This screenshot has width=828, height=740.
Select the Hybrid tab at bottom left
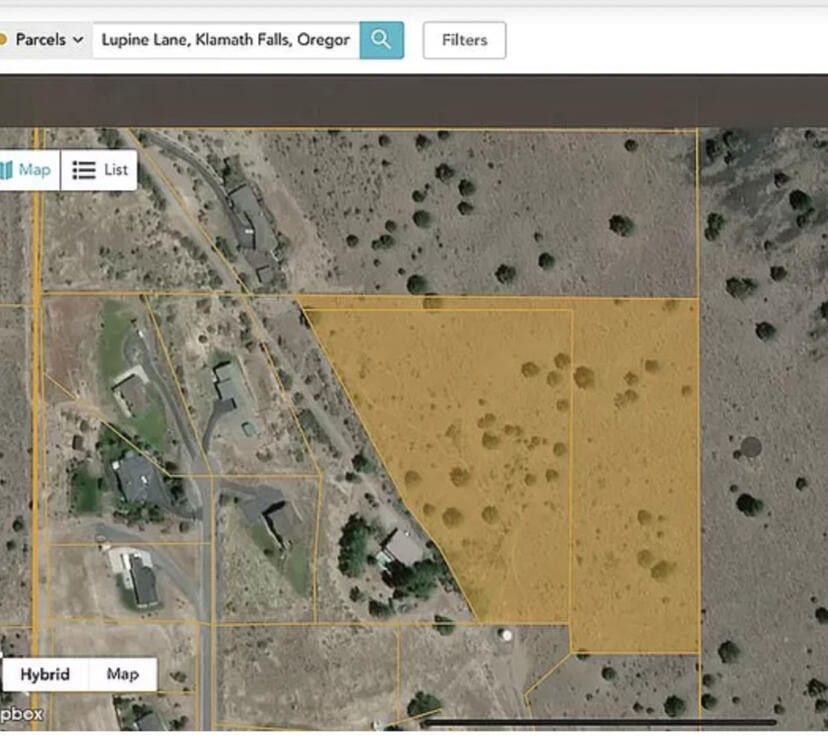46,674
